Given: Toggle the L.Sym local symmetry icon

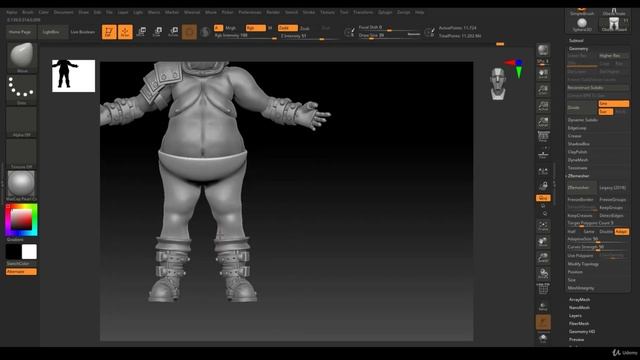Looking at the screenshot, I should point(543,172).
